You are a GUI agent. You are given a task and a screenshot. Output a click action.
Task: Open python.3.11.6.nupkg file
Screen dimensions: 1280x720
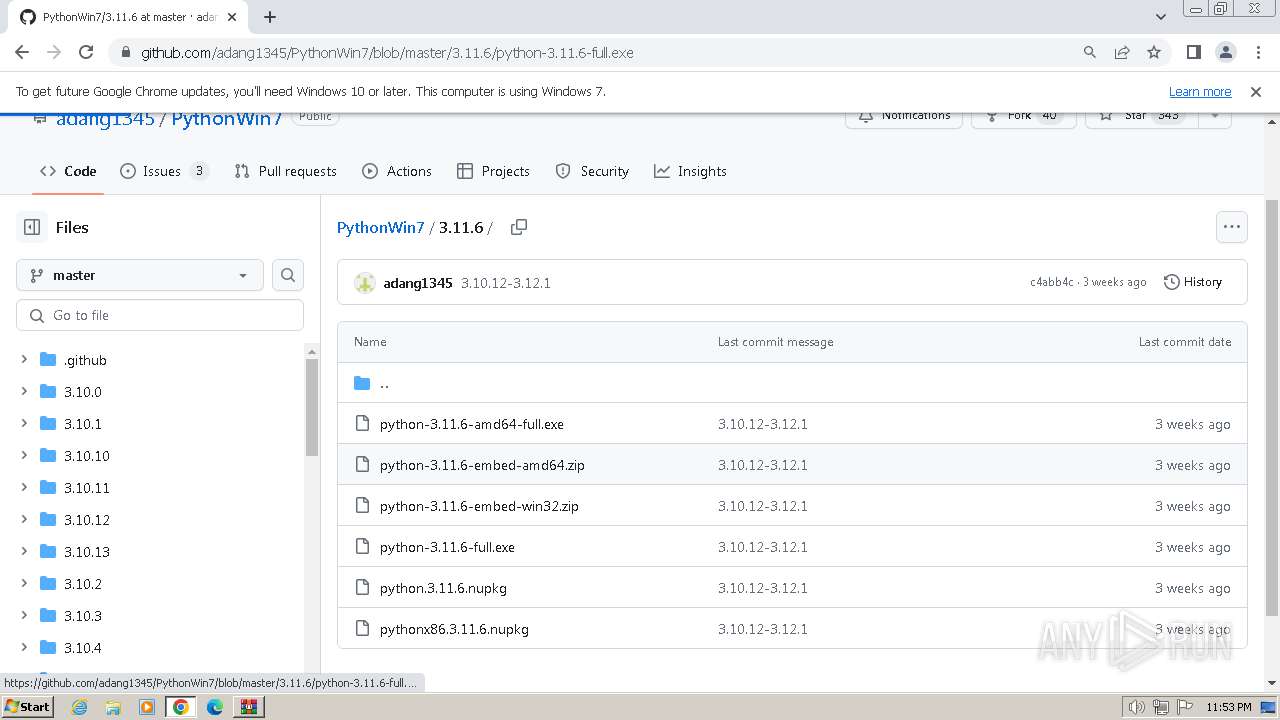pos(443,588)
